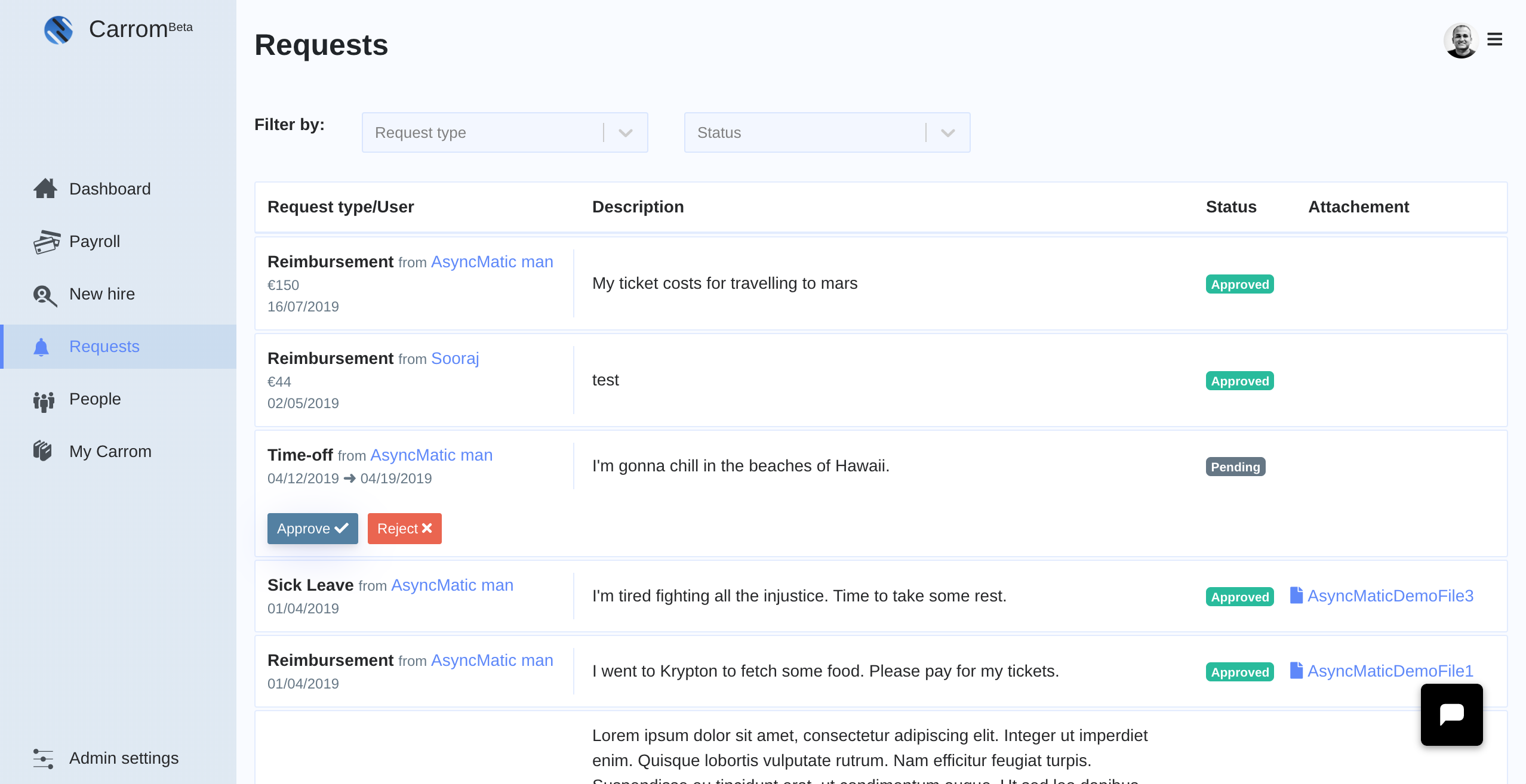Image resolution: width=1526 pixels, height=784 pixels.
Task: Click the Dashboard home icon
Action: pyautogui.click(x=45, y=189)
